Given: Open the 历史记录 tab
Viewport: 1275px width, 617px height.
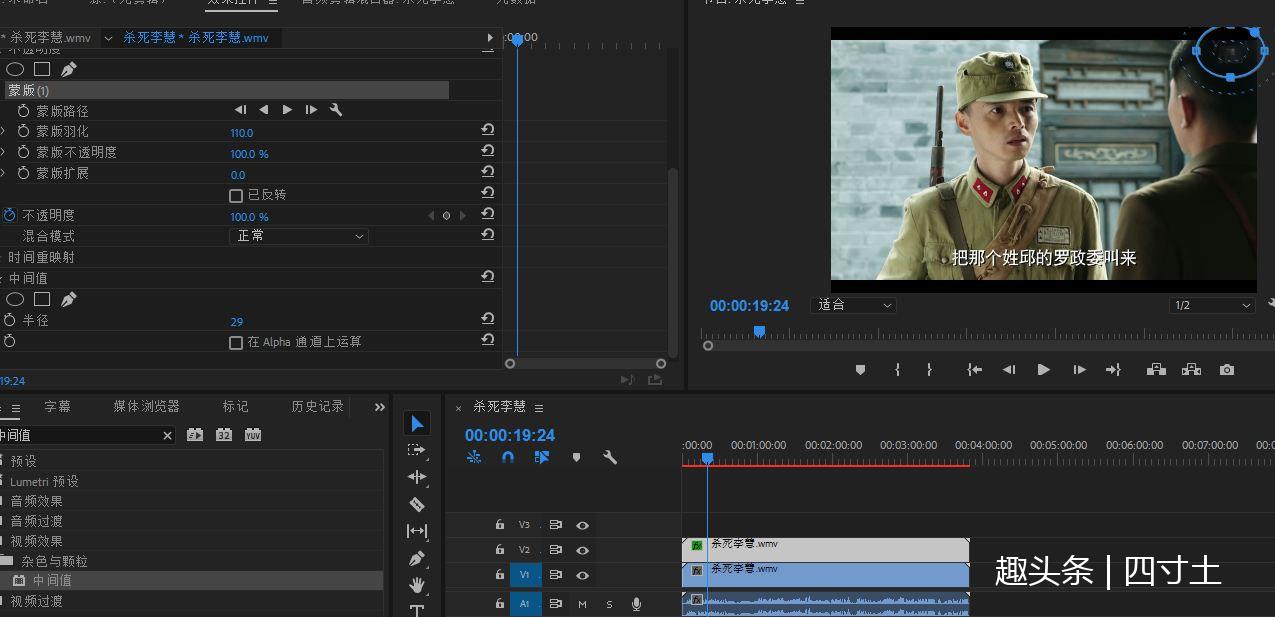Looking at the screenshot, I should click(x=317, y=406).
